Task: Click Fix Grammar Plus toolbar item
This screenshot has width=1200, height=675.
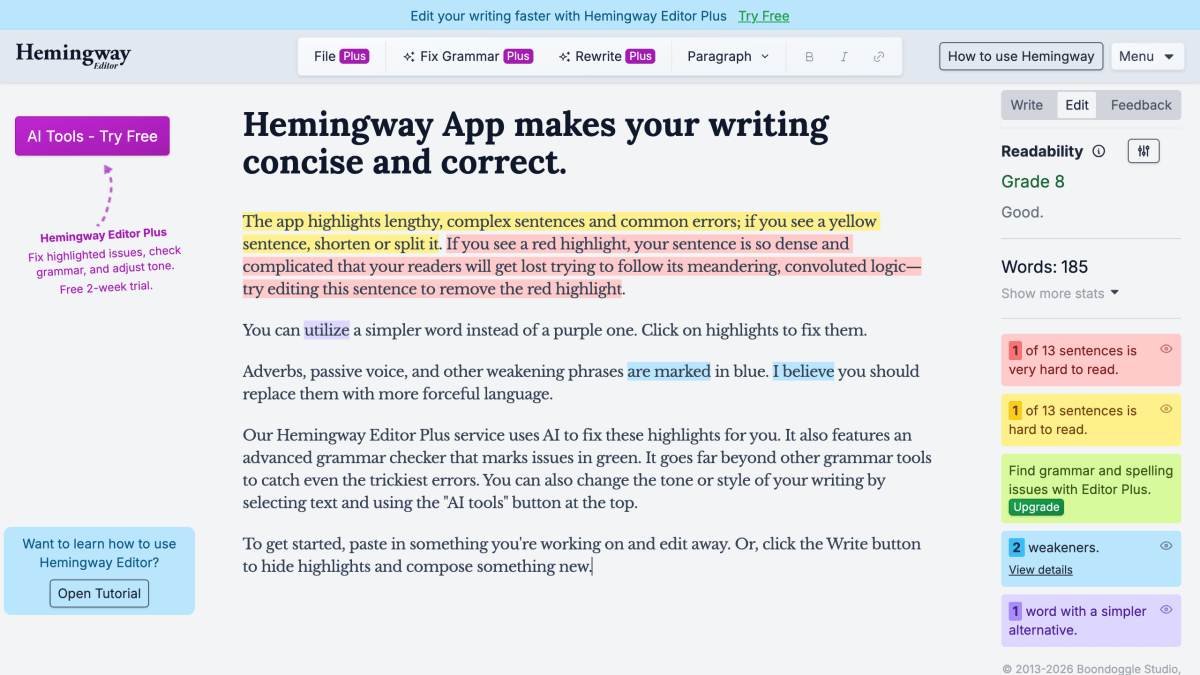Action: pos(467,57)
